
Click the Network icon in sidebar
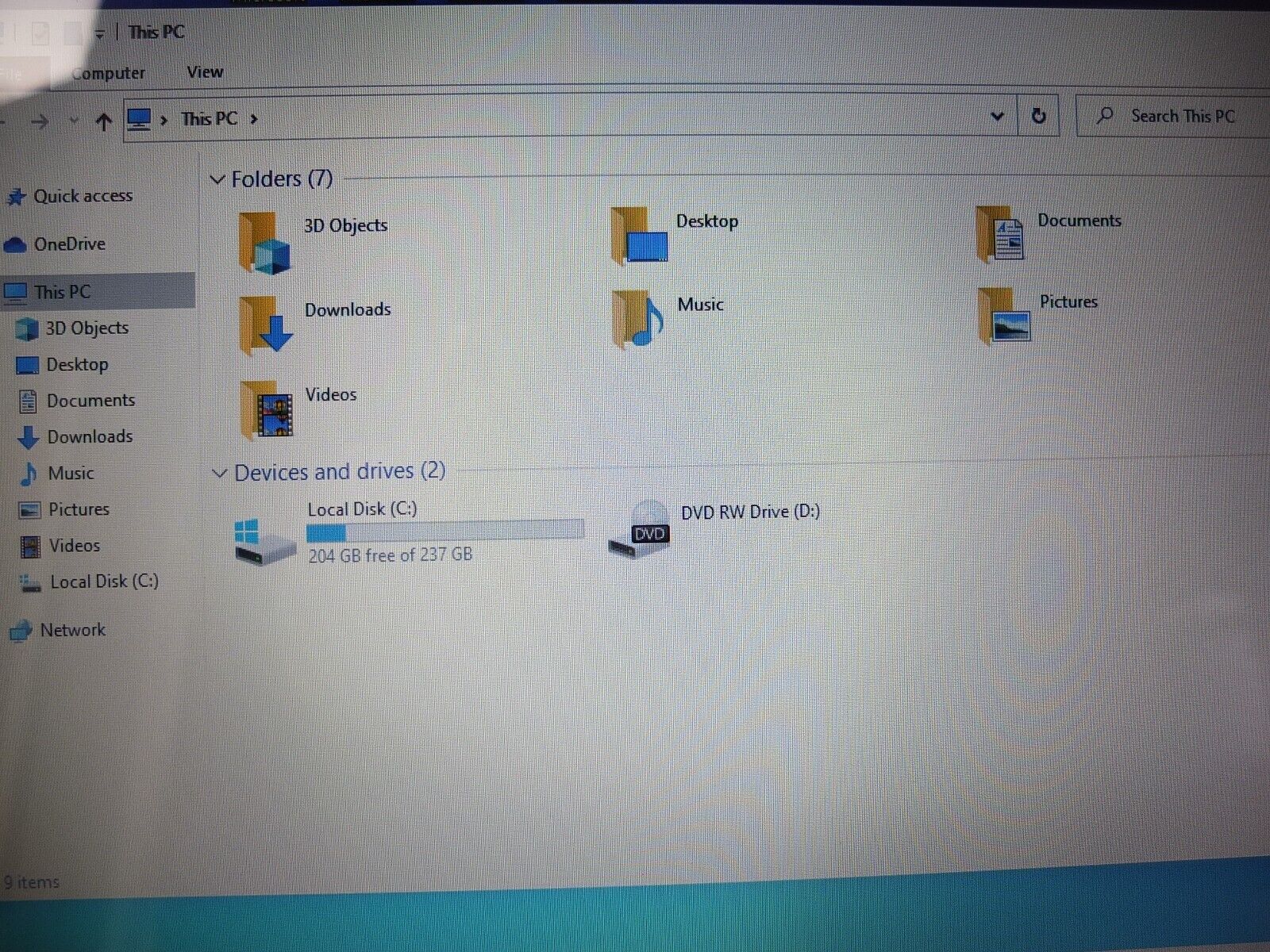click(x=20, y=631)
